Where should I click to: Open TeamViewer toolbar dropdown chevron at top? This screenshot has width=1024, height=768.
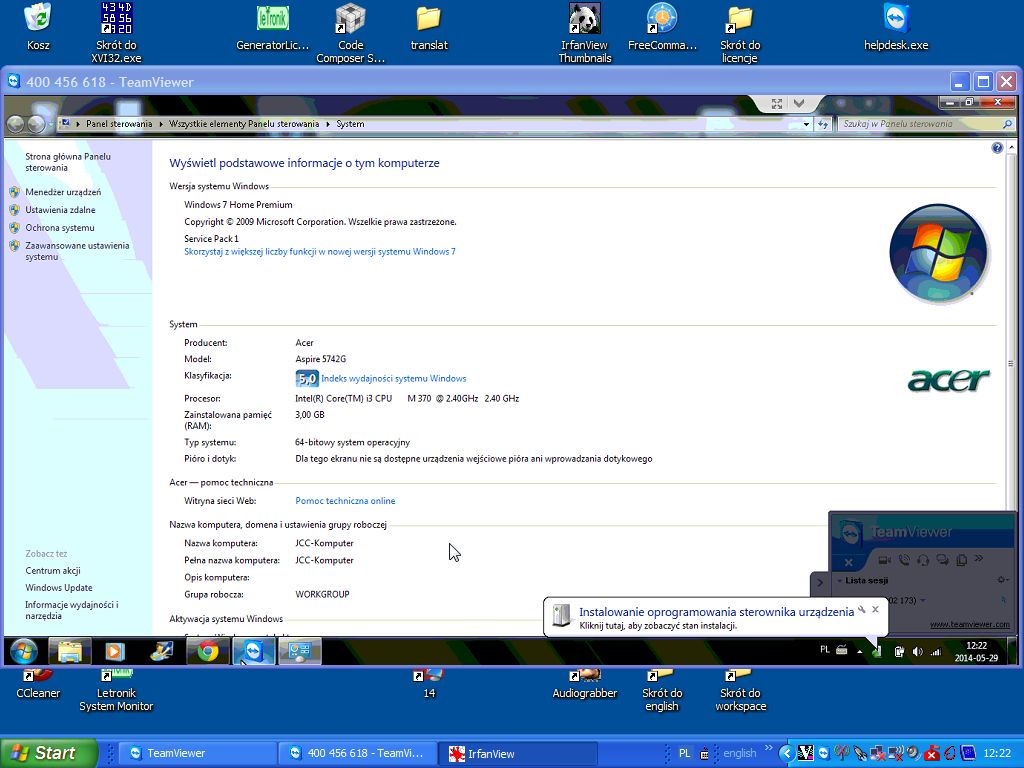coord(798,103)
